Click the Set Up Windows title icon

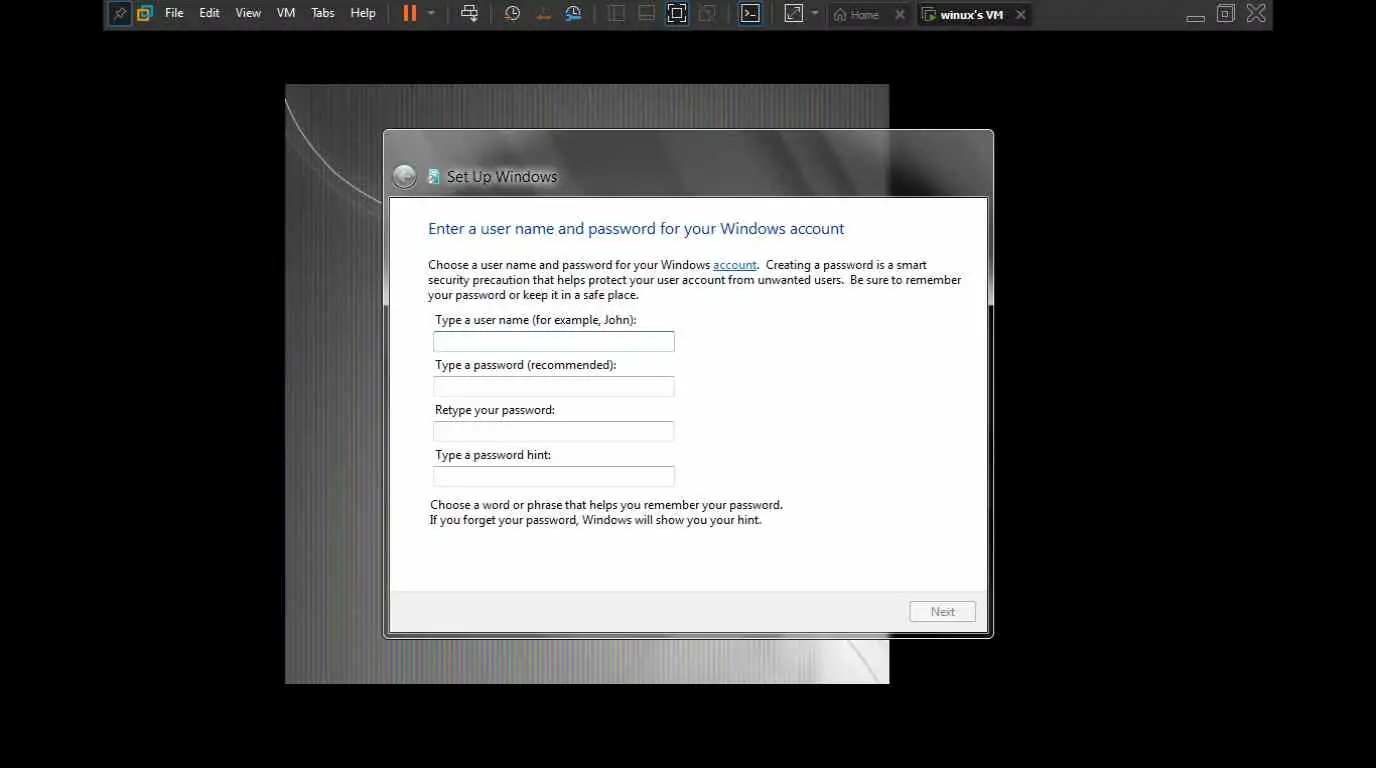(x=434, y=177)
